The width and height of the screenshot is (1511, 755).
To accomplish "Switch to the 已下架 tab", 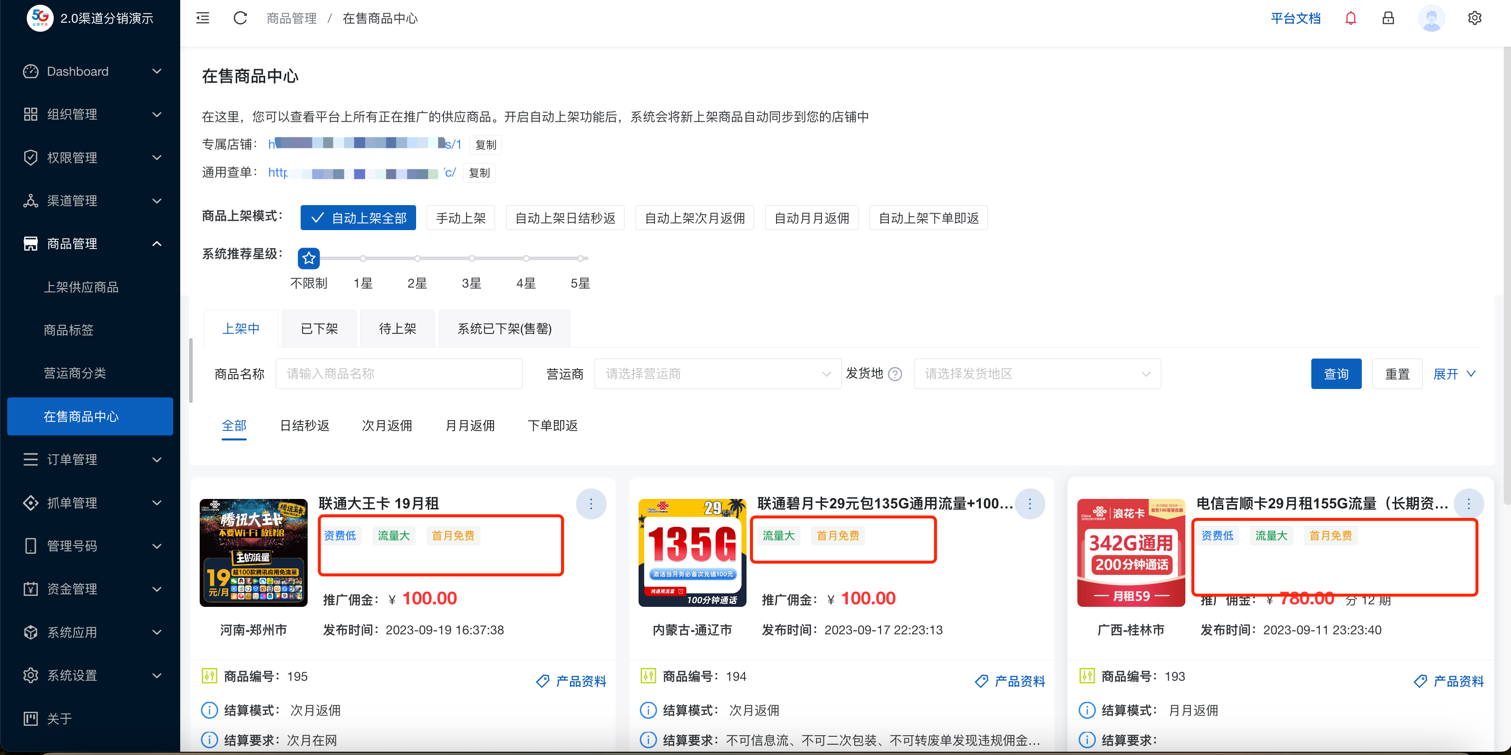I will point(319,329).
